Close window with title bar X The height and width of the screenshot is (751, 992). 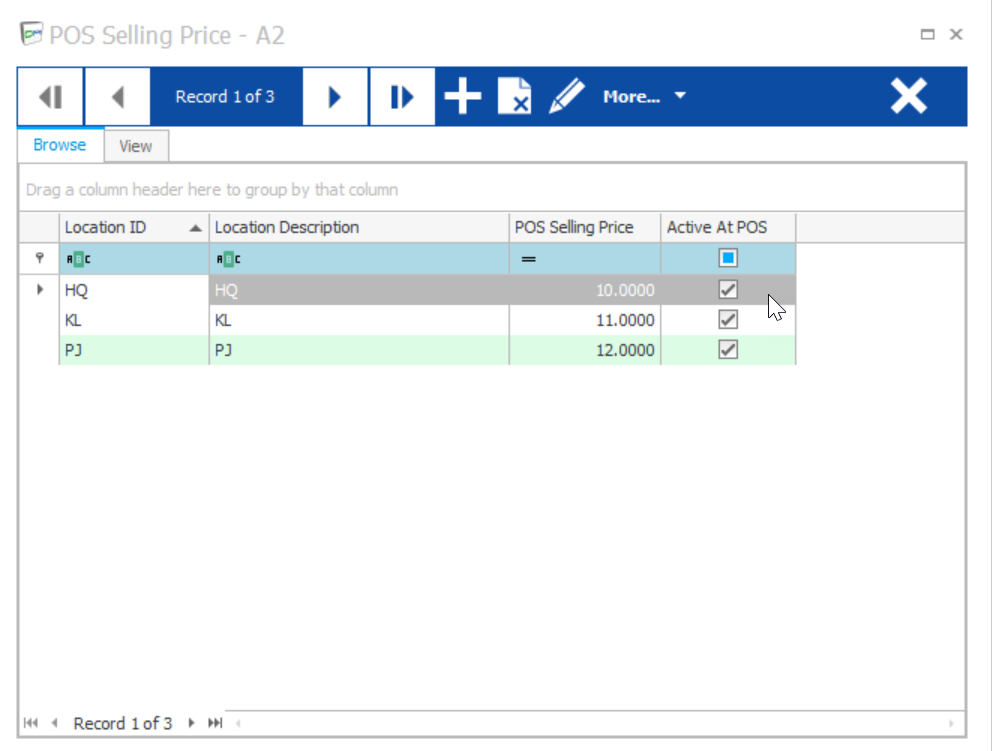tap(956, 34)
